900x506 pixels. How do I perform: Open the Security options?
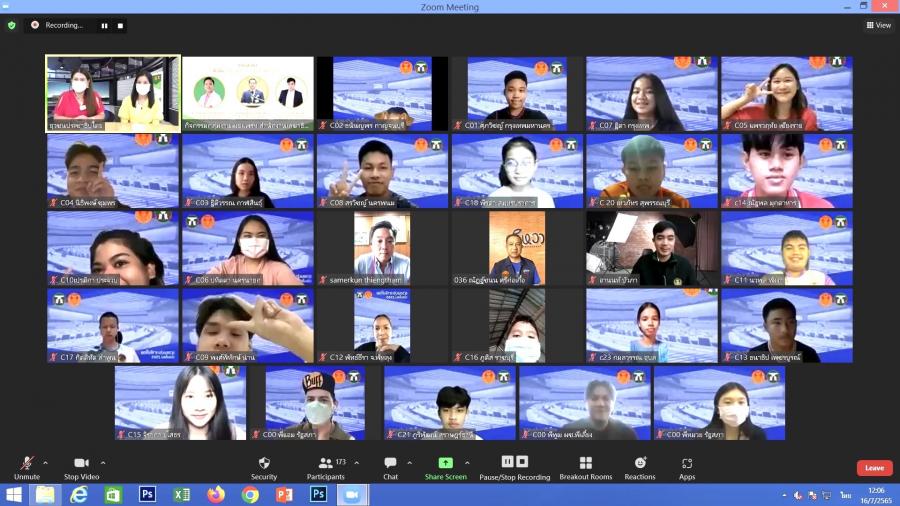pyautogui.click(x=264, y=466)
